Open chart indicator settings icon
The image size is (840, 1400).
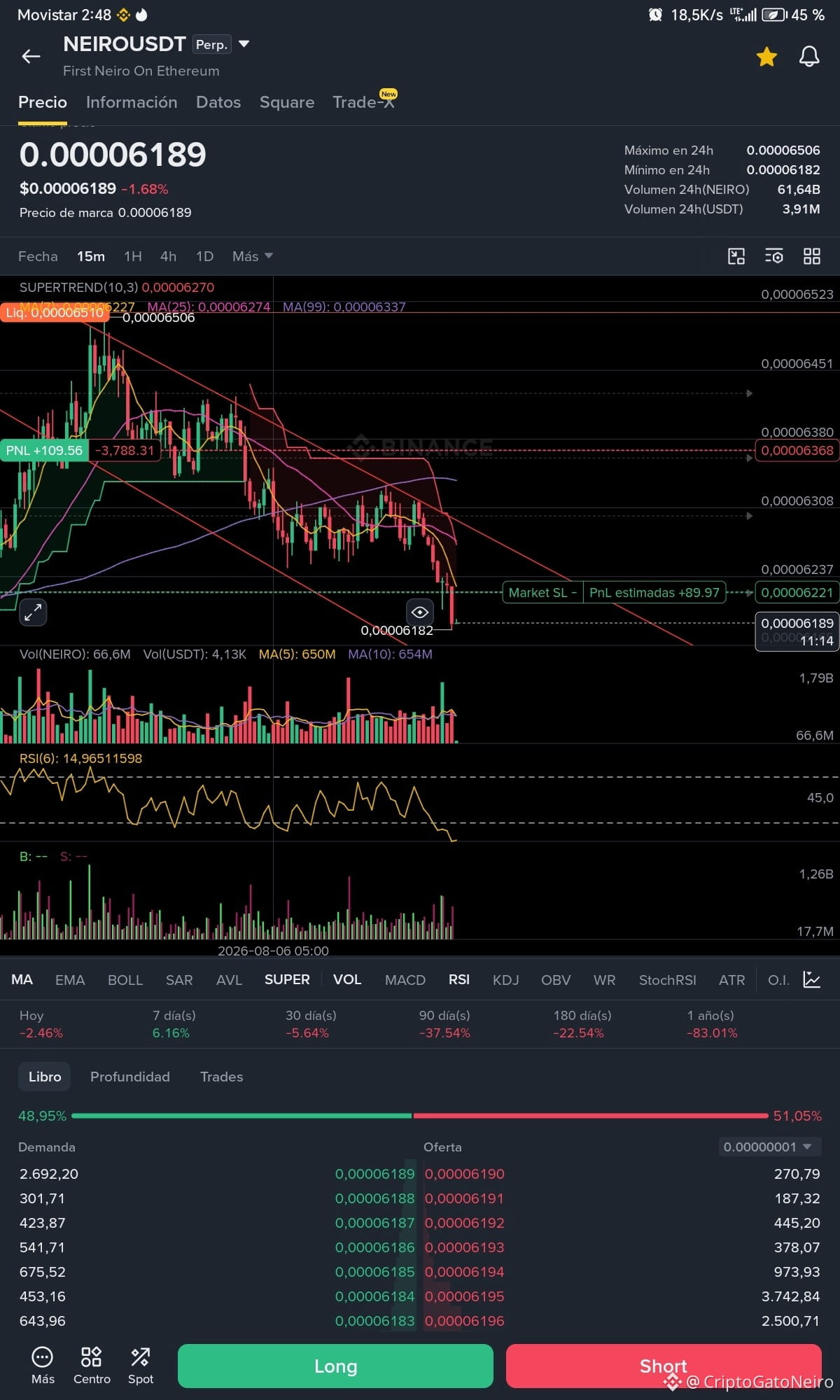click(774, 256)
